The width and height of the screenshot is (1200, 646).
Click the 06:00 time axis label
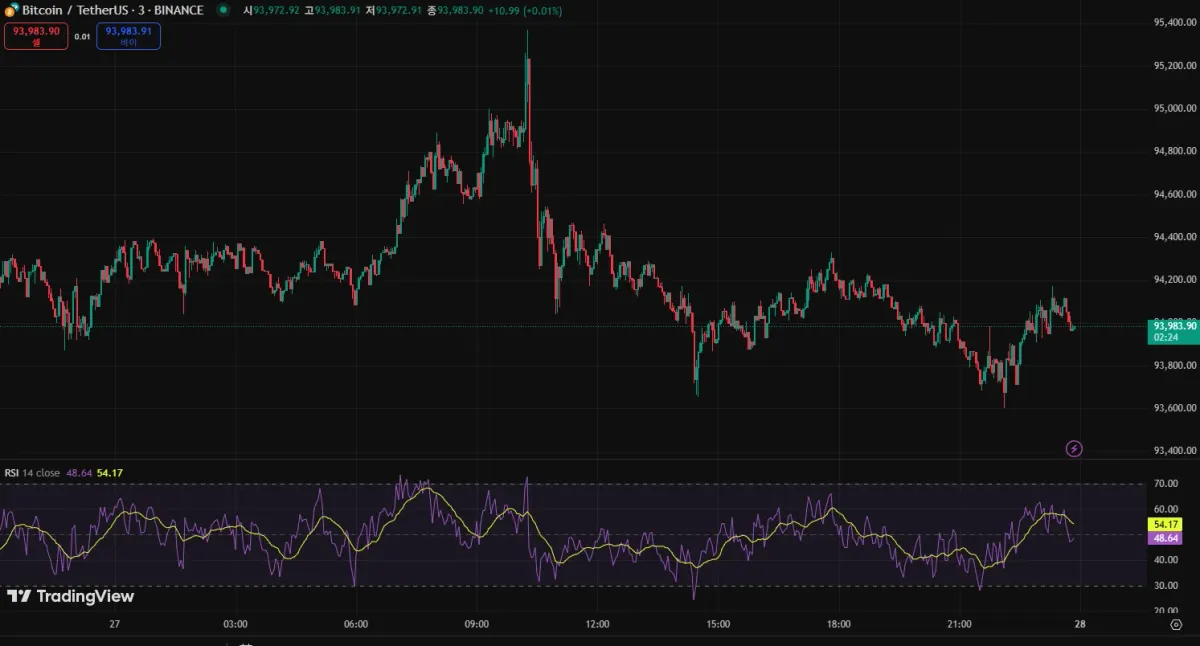click(x=356, y=624)
